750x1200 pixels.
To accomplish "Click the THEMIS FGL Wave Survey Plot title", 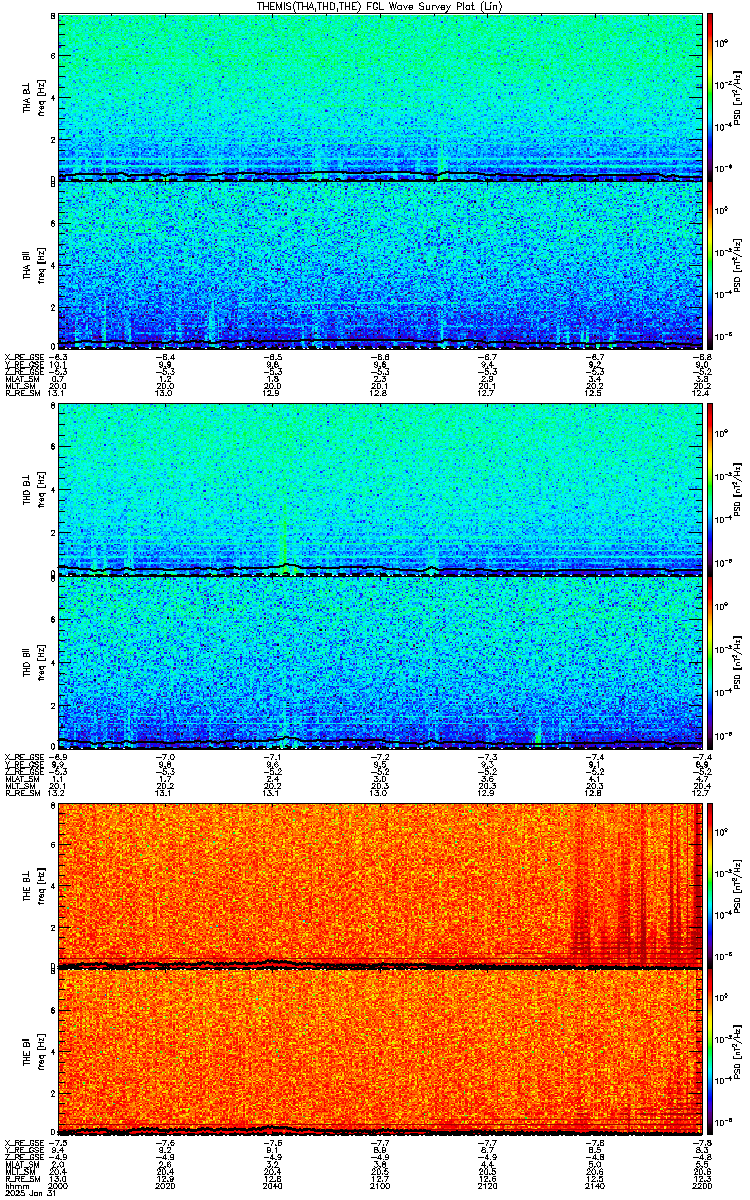I will pos(379,6).
